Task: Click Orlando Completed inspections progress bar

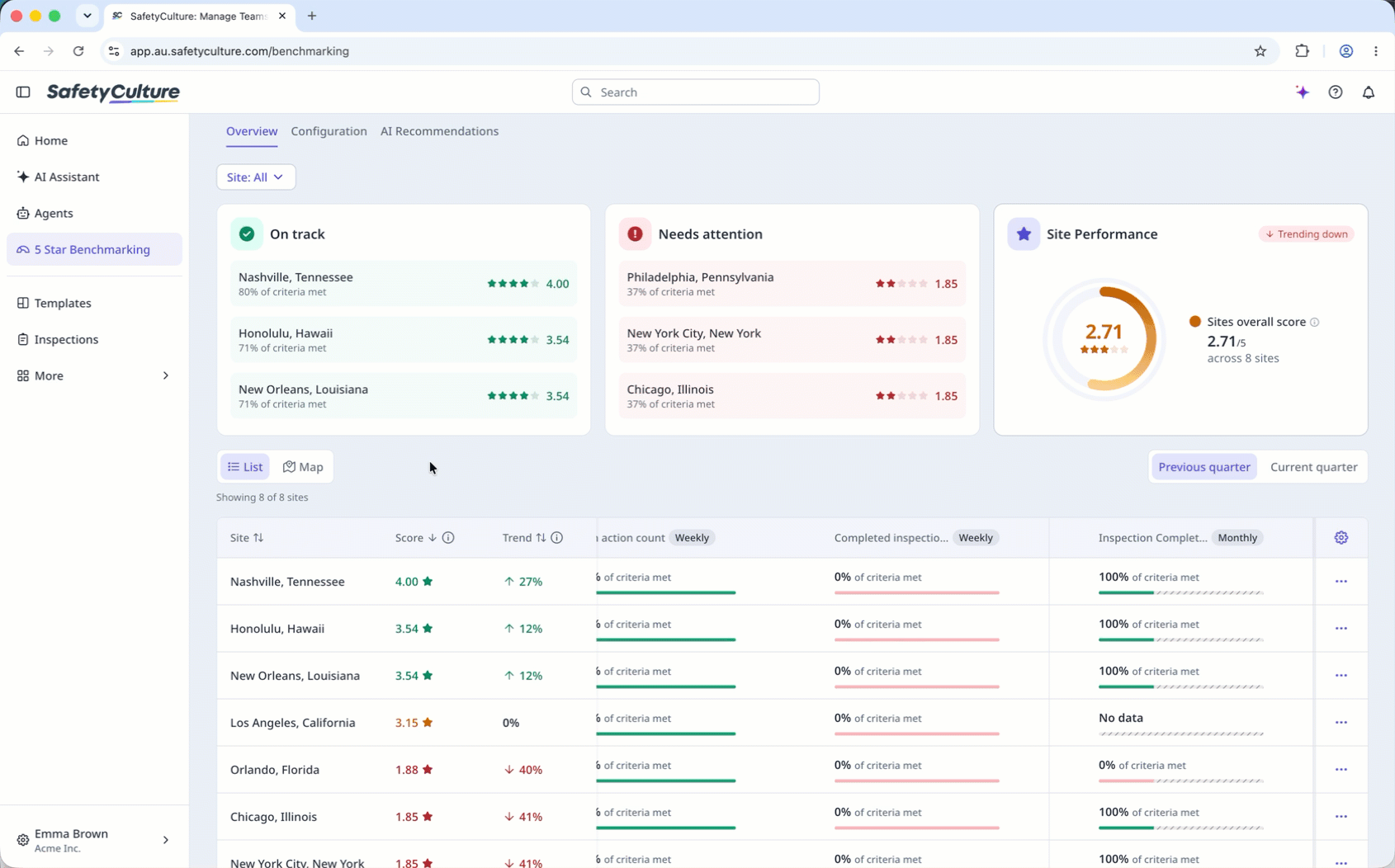Action: click(917, 781)
